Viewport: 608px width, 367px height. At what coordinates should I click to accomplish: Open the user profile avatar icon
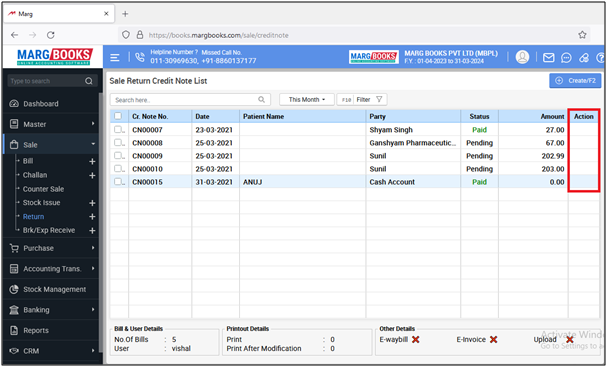tap(522, 57)
